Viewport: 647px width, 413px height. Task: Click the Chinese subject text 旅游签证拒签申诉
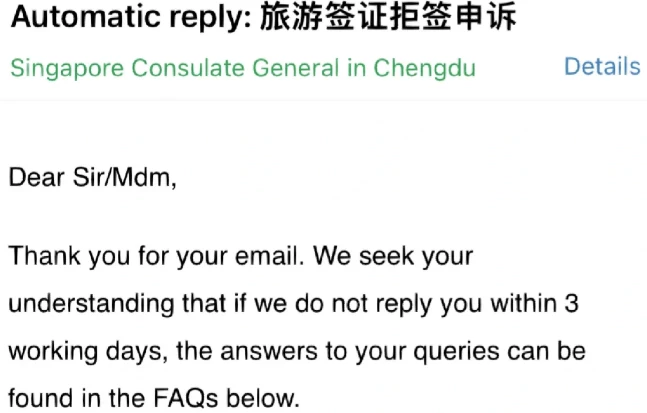[x=388, y=17]
